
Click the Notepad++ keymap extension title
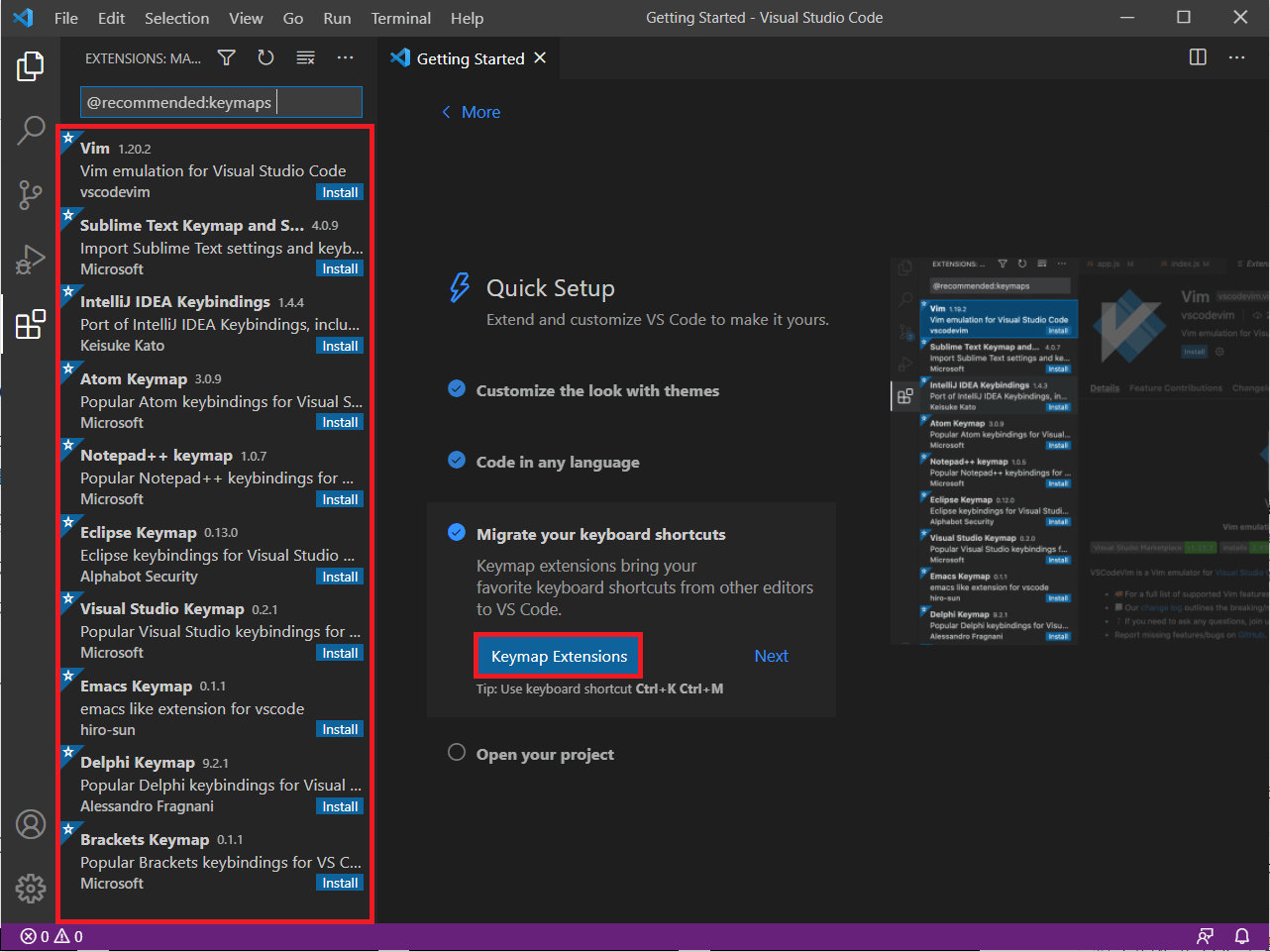pos(157,455)
